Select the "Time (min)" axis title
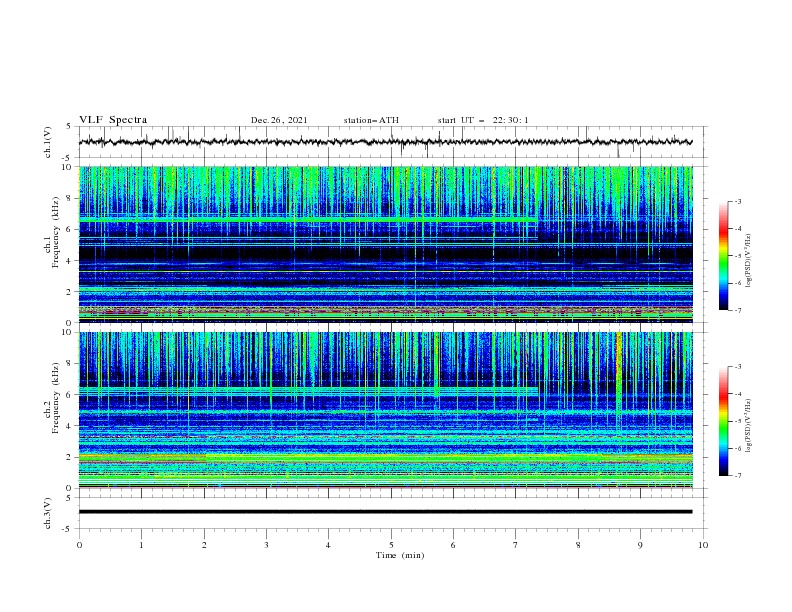Screen dimensions: 792x612 point(400,555)
